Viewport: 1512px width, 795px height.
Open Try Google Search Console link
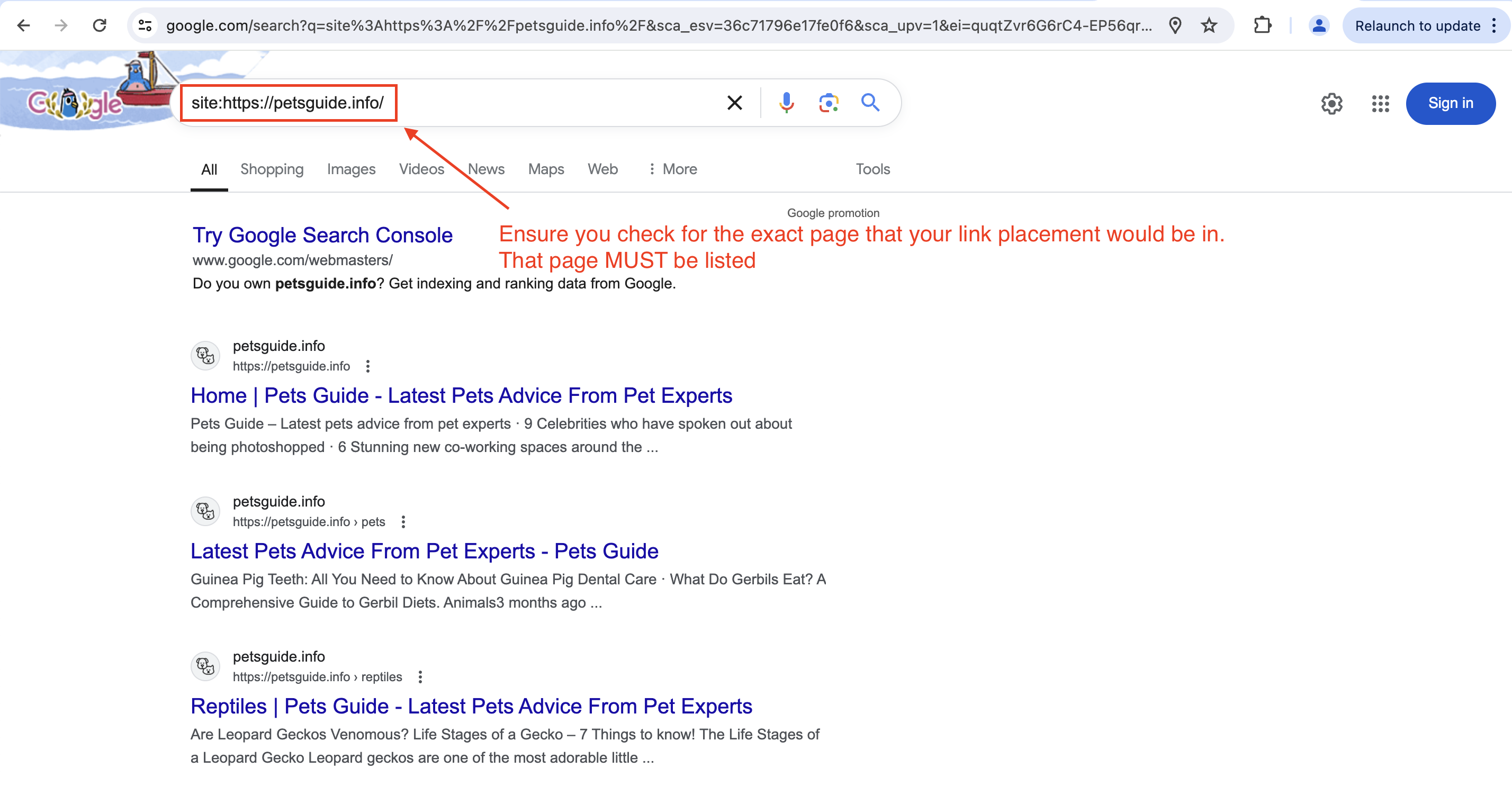point(323,236)
